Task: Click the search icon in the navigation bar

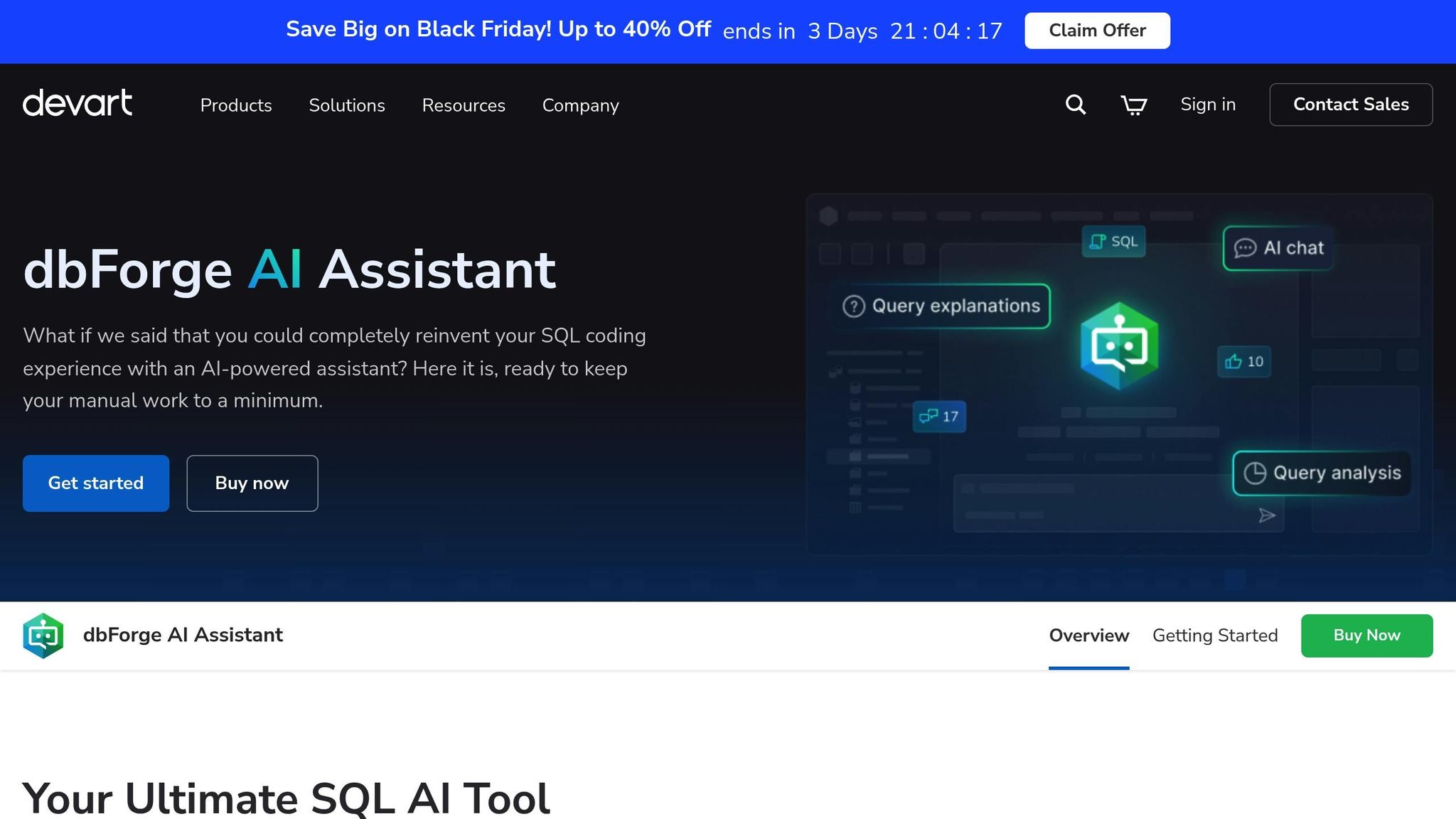Action: 1075,105
